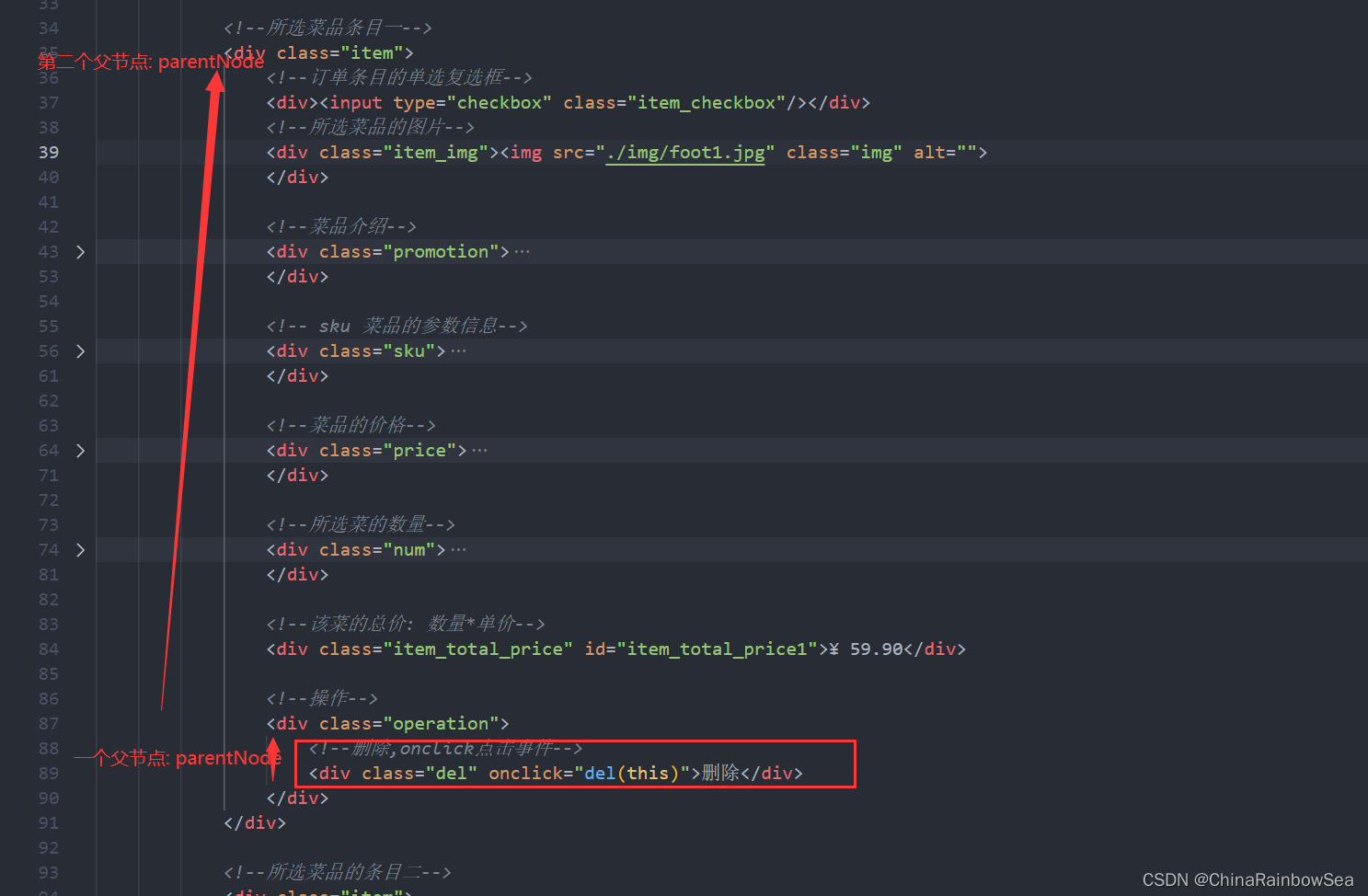
Task: Click line number 89 in gutter
Action: tap(49, 774)
